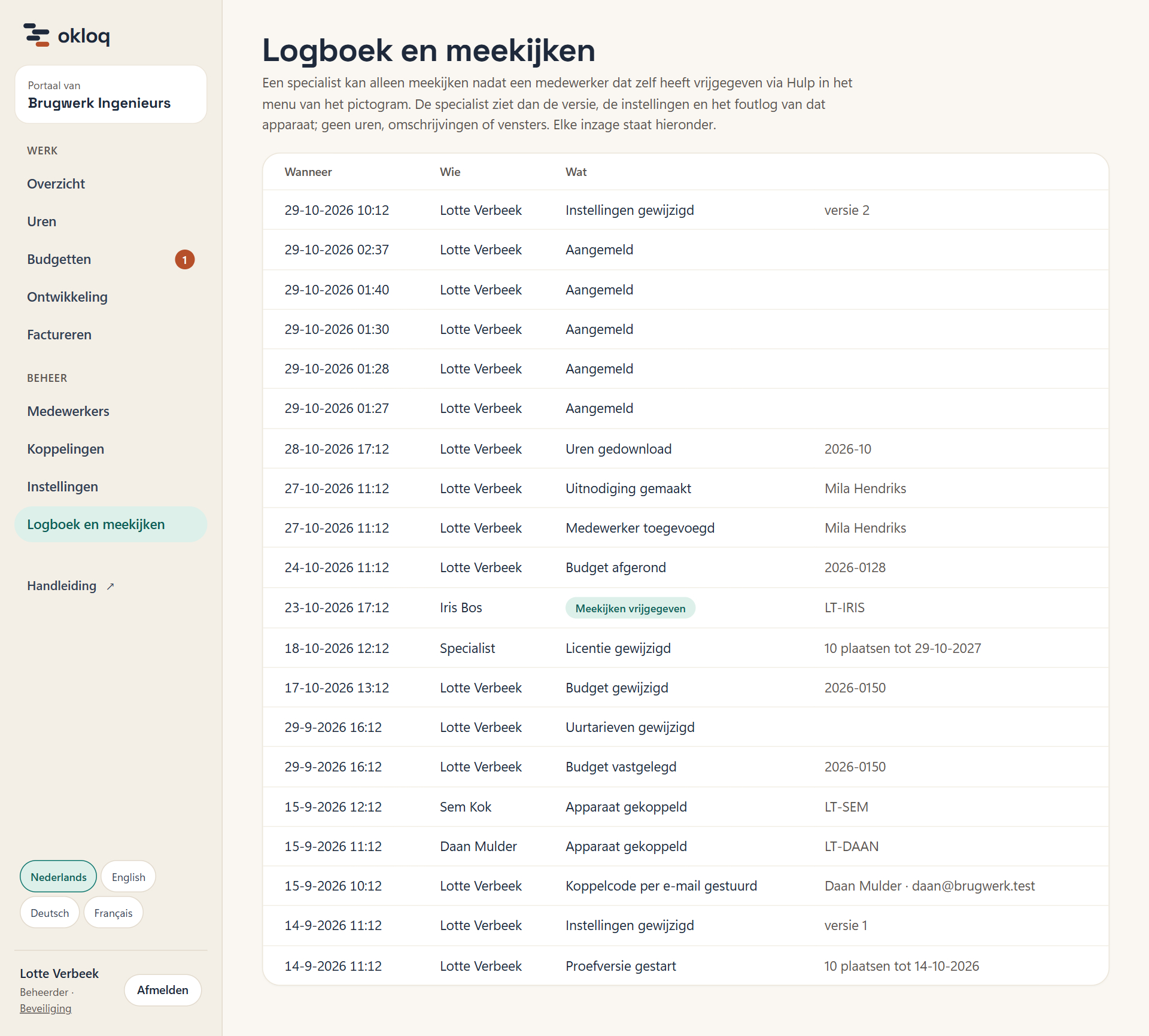Click the Meekijken vrijgegeven badge

click(630, 608)
